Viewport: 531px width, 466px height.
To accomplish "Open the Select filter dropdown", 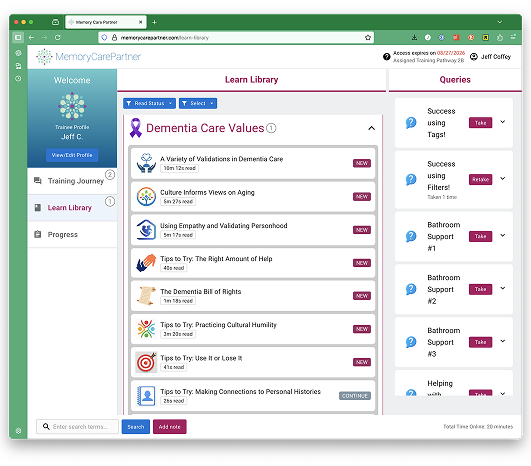I will pos(198,103).
